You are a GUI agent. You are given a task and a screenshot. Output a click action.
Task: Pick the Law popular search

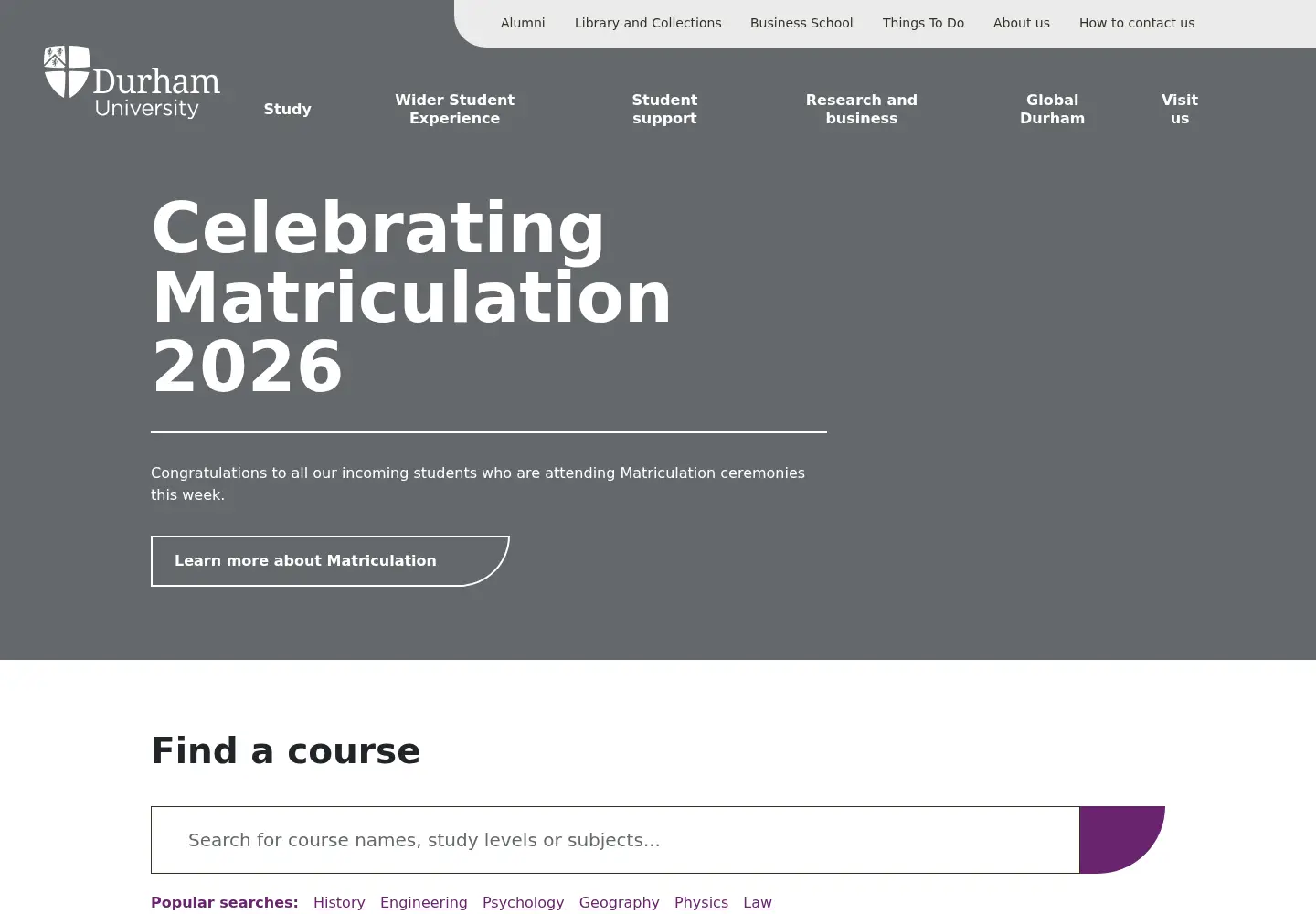click(758, 902)
